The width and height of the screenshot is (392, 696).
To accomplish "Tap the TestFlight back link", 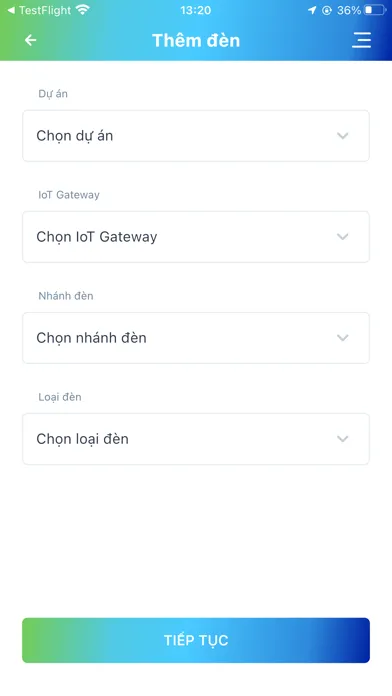I will tap(39, 10).
